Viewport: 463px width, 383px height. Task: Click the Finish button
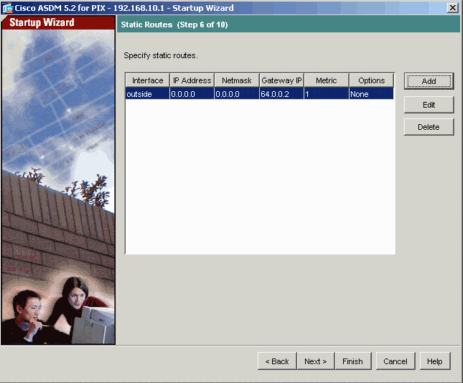[353, 361]
